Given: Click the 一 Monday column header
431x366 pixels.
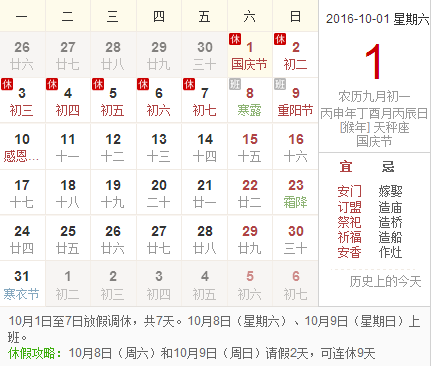Looking at the screenshot, I should (22, 16).
